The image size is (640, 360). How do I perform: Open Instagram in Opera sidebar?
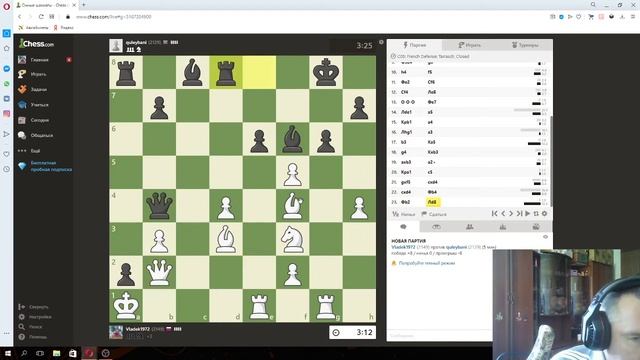point(7,113)
